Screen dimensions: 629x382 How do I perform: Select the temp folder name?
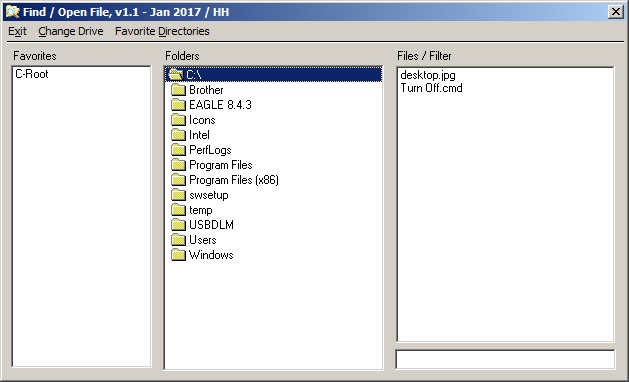(201, 210)
